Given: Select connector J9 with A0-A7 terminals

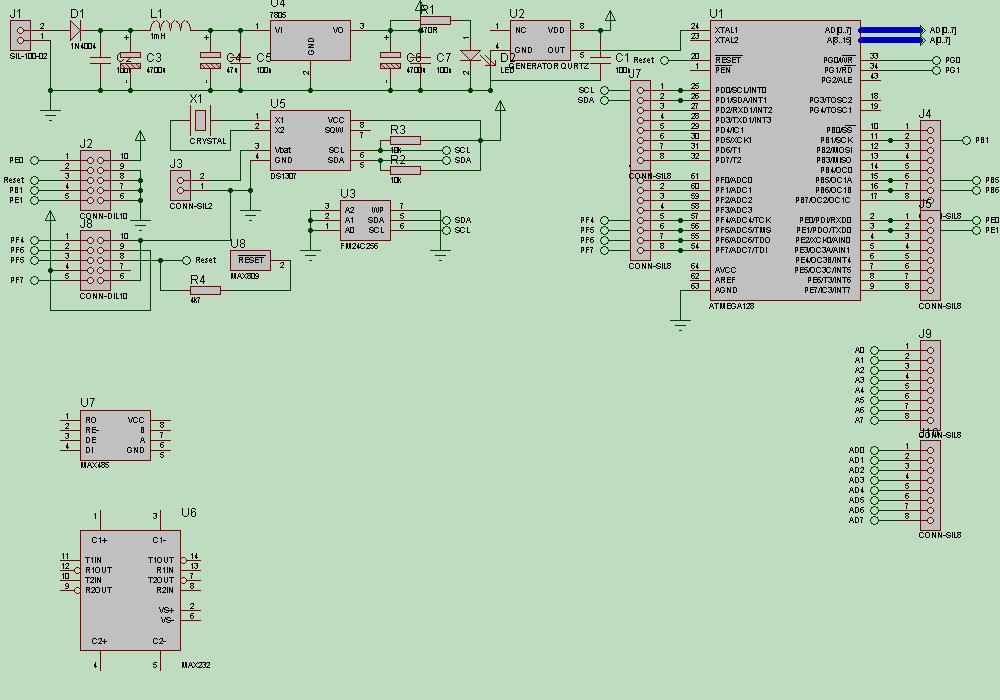Looking at the screenshot, I should click(x=931, y=386).
